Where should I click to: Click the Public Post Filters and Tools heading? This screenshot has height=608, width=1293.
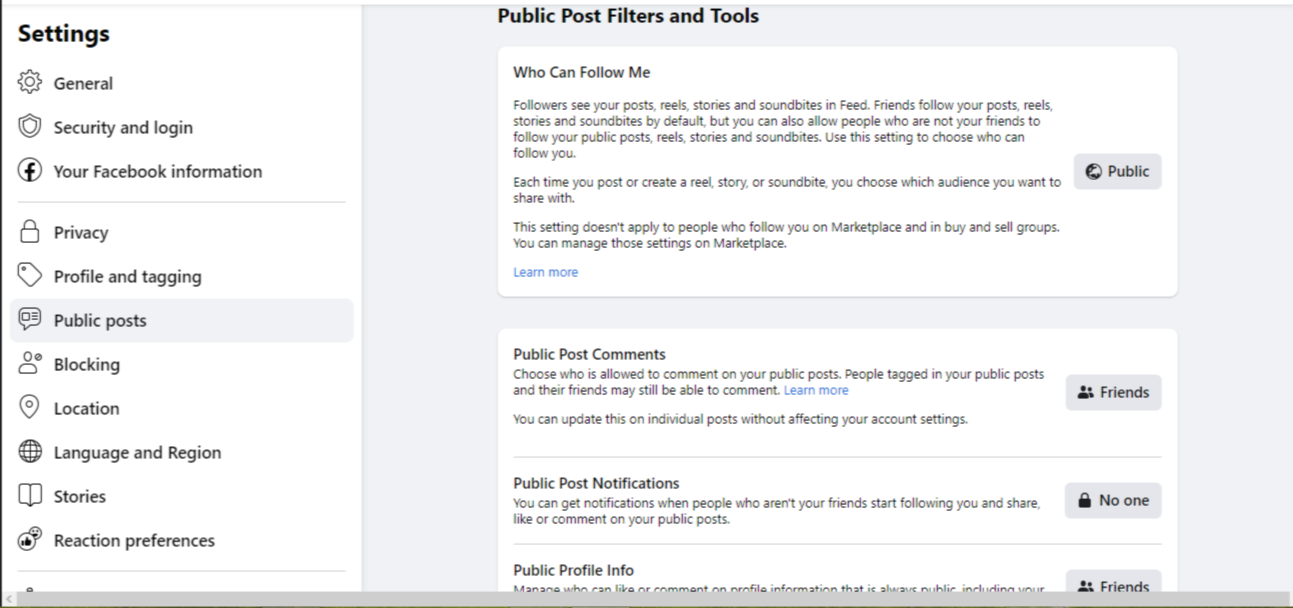(x=628, y=16)
